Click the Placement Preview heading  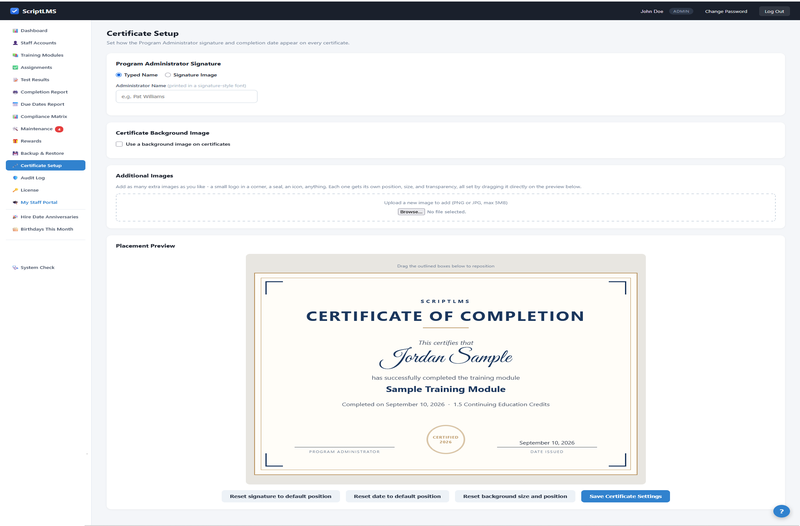click(145, 246)
